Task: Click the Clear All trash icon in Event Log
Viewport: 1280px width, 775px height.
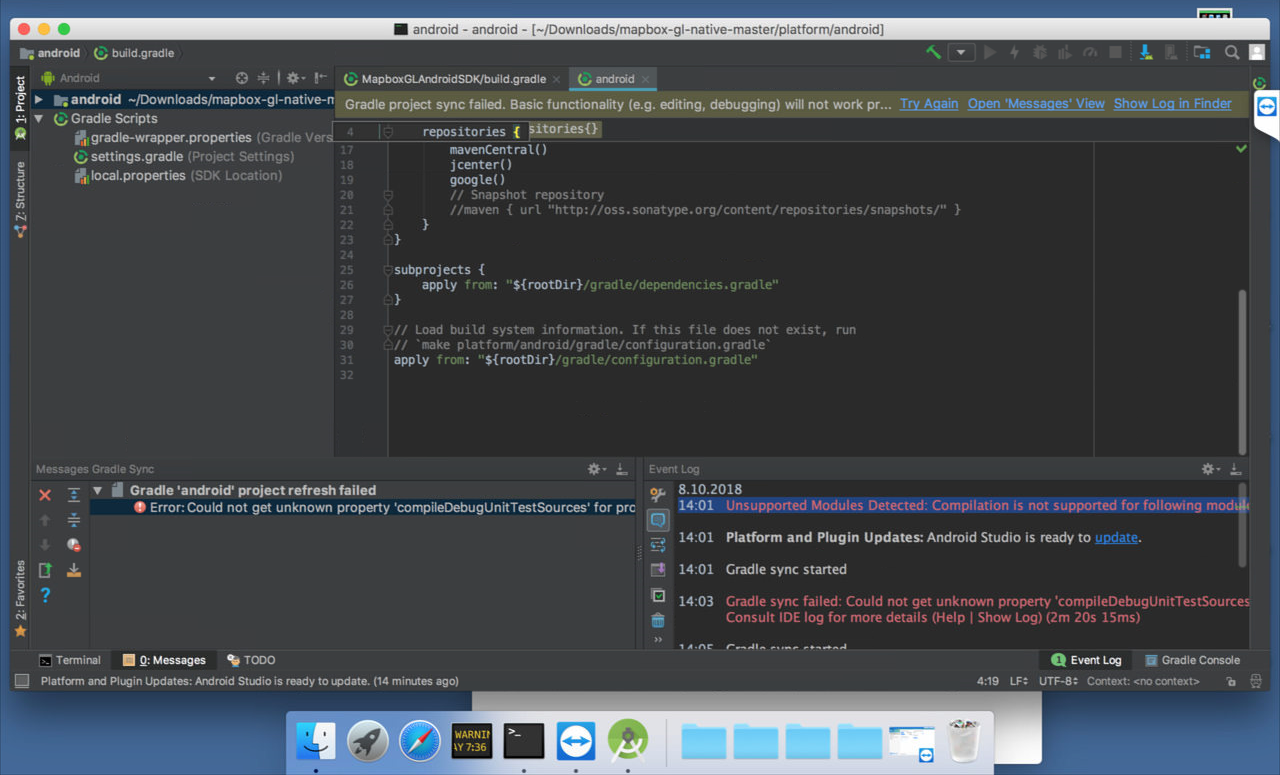Action: pyautogui.click(x=658, y=621)
